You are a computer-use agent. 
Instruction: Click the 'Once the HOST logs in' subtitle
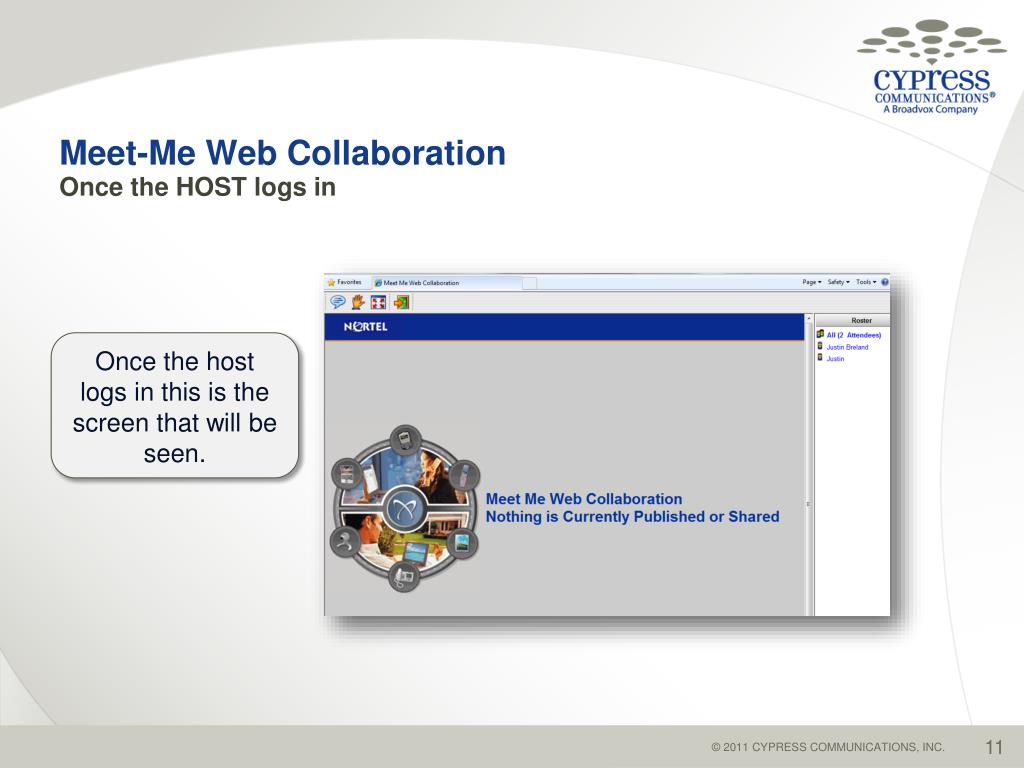[x=197, y=187]
